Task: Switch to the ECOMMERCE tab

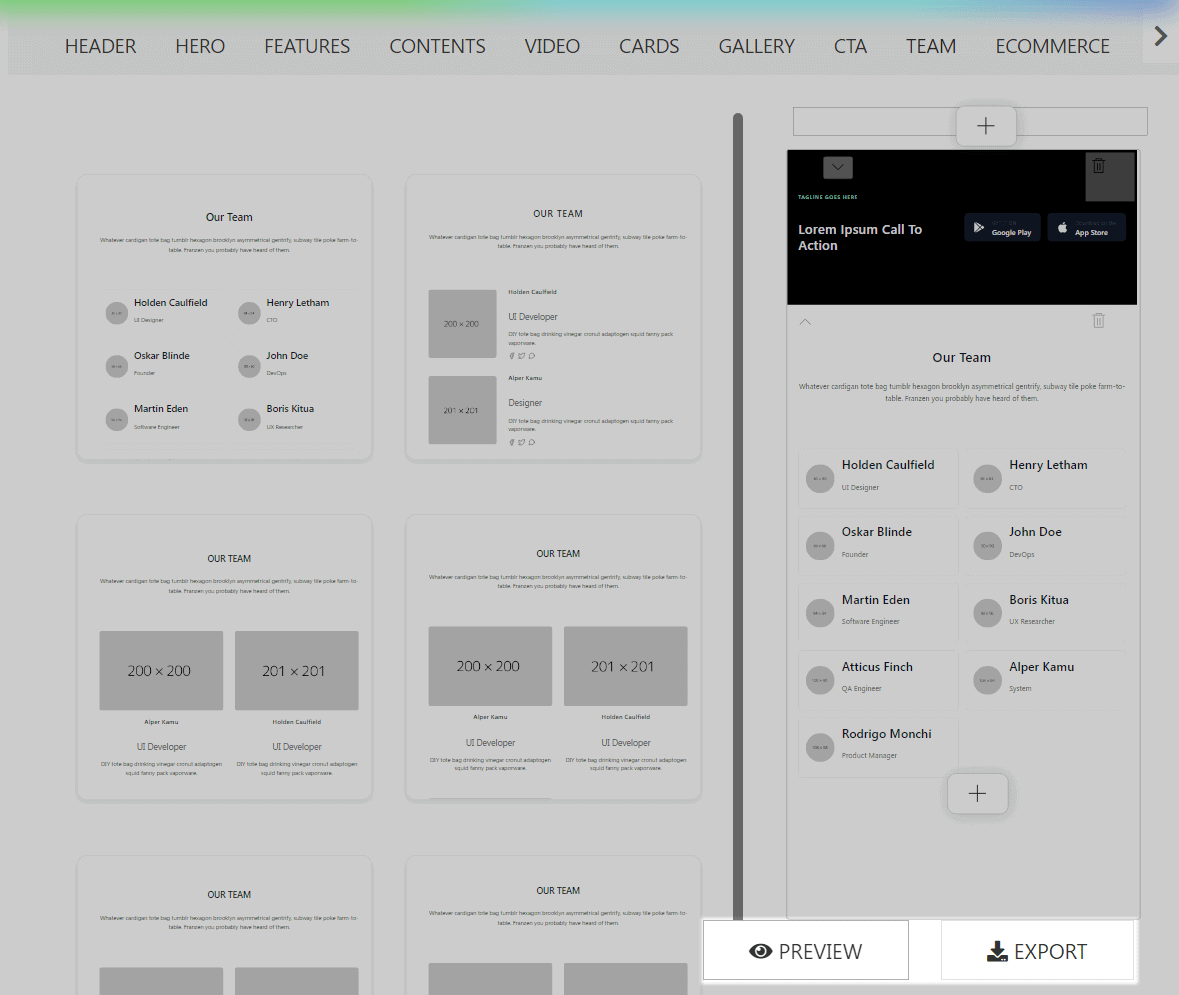Action: [x=1052, y=46]
